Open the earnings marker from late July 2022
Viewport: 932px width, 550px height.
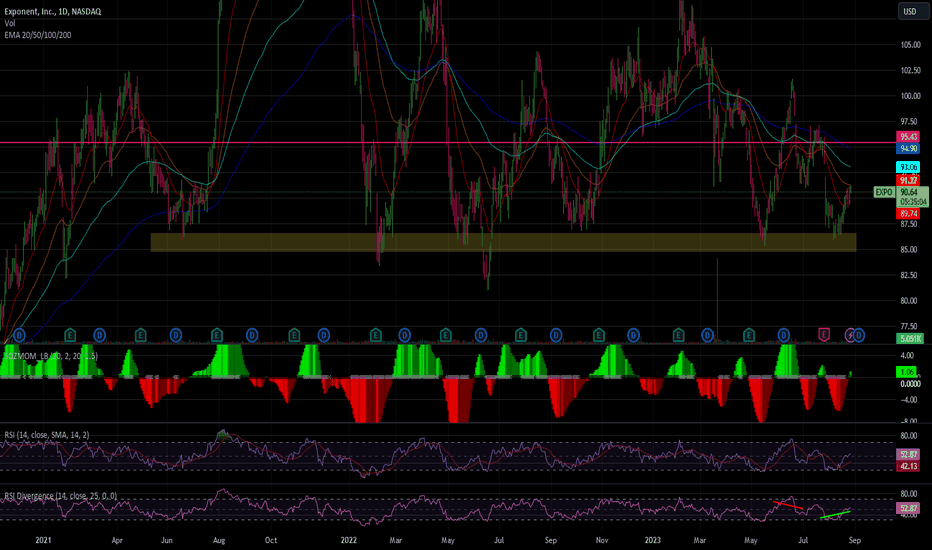pos(521,335)
